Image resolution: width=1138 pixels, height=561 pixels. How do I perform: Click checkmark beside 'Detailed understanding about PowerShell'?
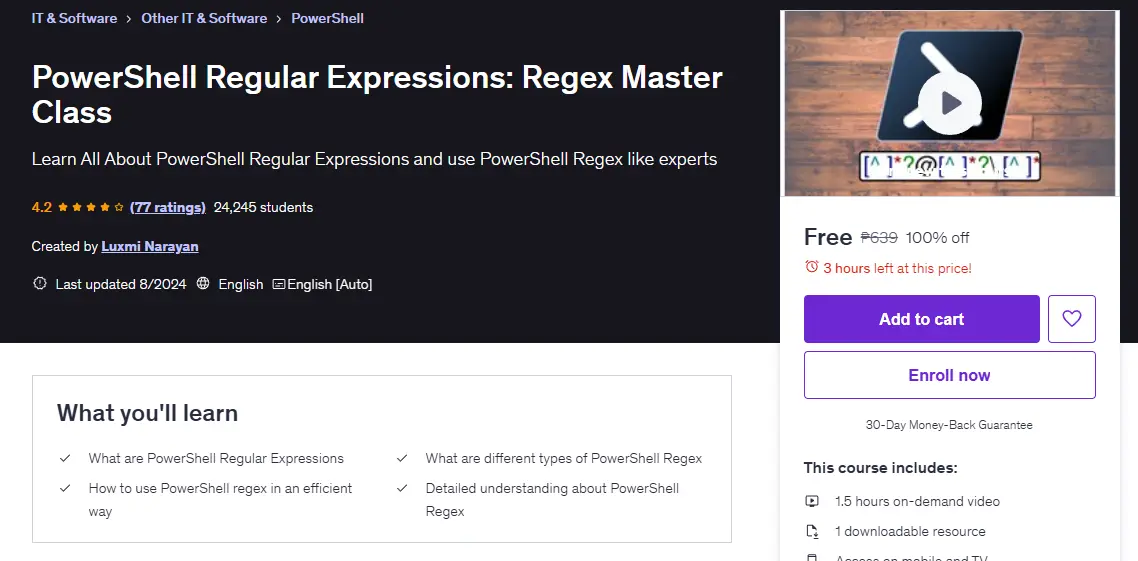click(x=401, y=488)
